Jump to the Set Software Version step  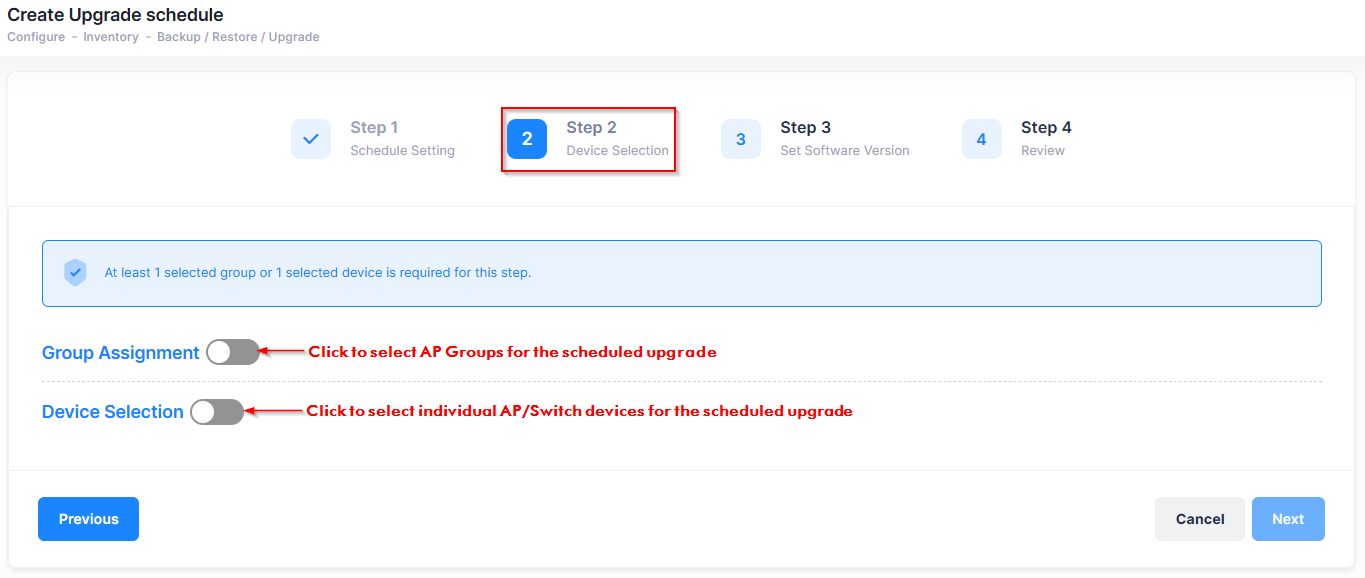pos(845,151)
